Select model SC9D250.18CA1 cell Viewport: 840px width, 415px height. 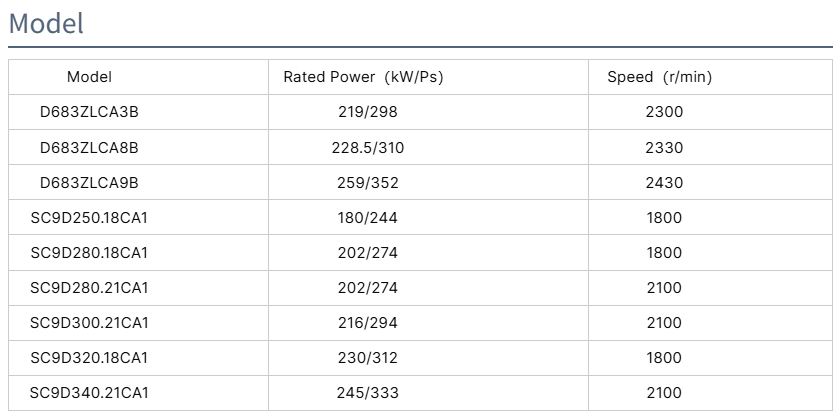[x=89, y=218]
